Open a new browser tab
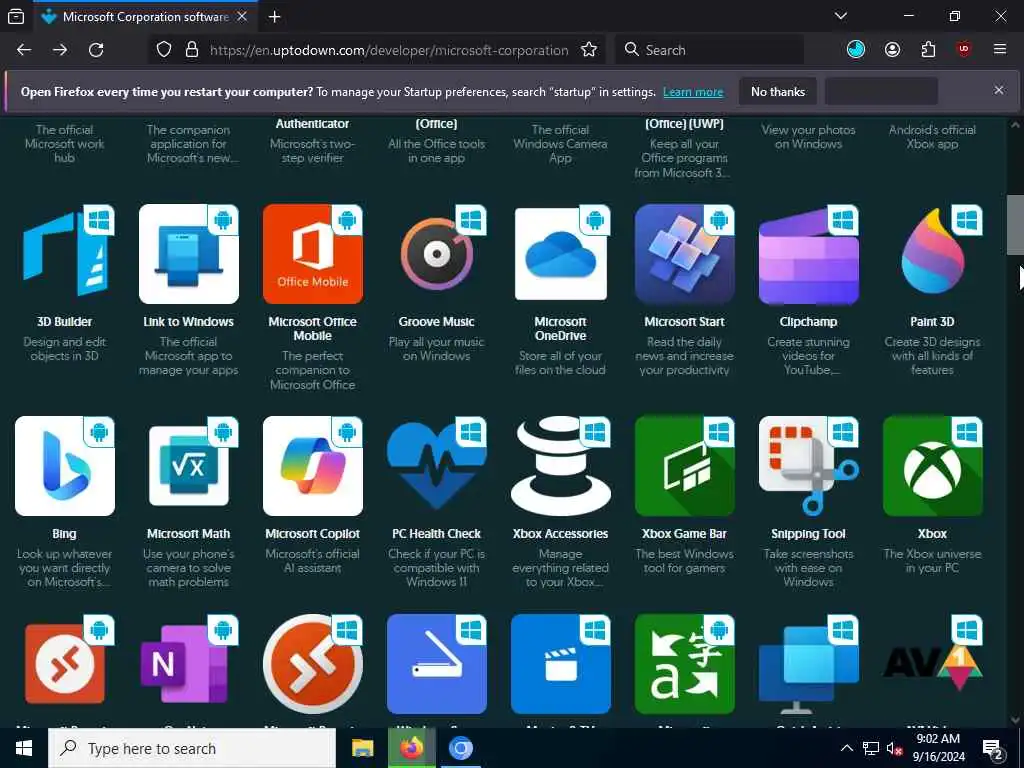Screen dimensions: 1024x768 274,17
